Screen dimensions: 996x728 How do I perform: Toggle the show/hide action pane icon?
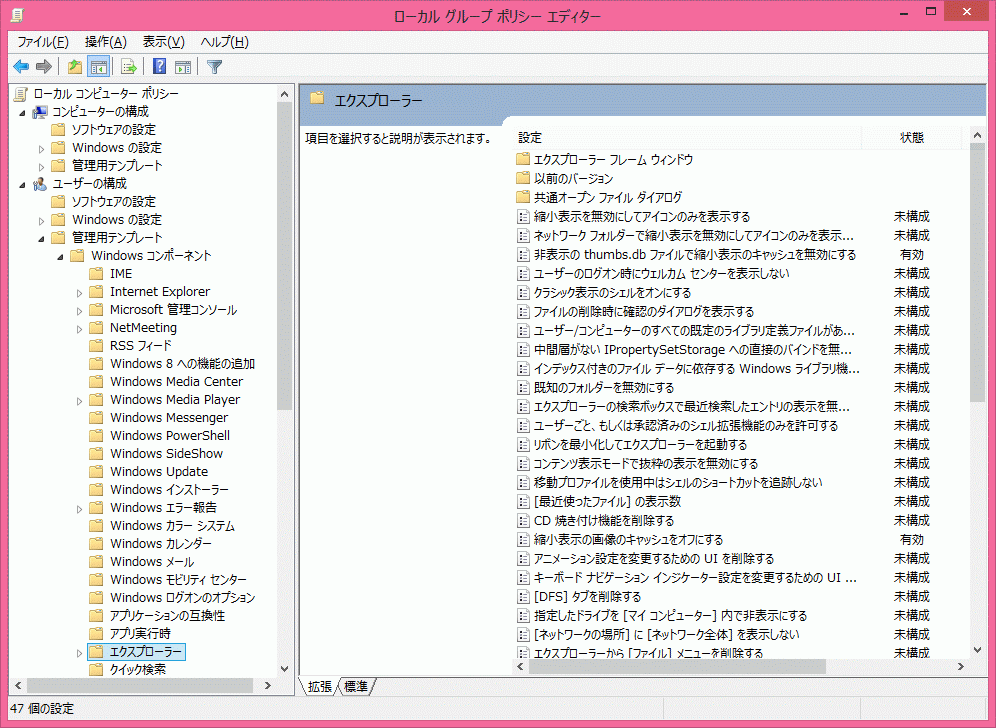pos(183,66)
